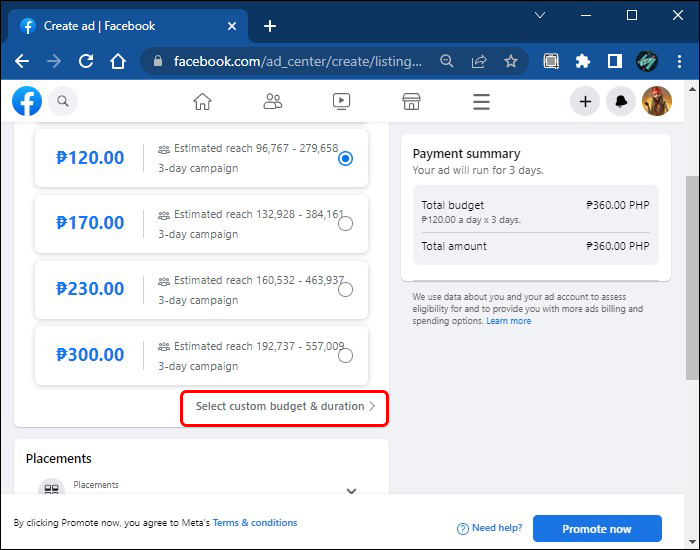Click the ₱170.00 price text
Screen dimensions: 700x550
point(90,223)
